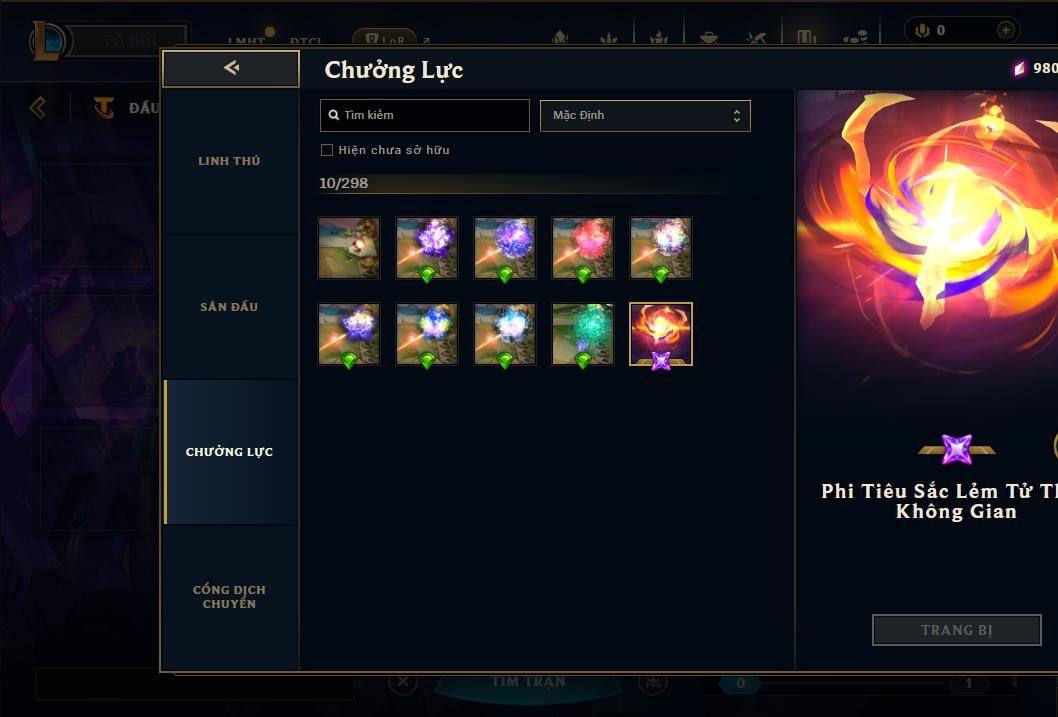Image resolution: width=1058 pixels, height=717 pixels.
Task: Click the purple star rarity emblem
Action: click(957, 449)
